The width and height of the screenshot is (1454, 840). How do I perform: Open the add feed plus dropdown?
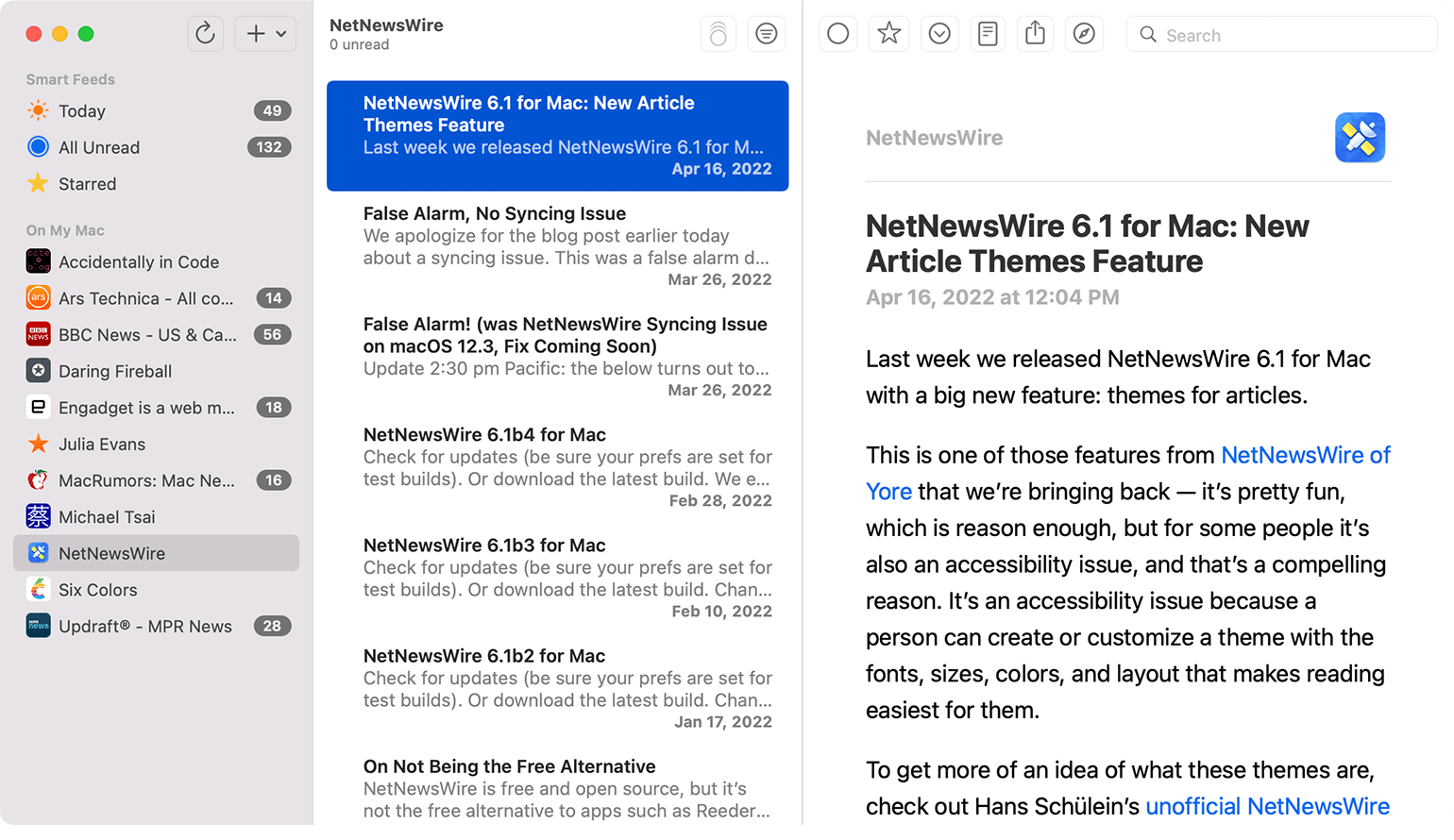pos(265,34)
